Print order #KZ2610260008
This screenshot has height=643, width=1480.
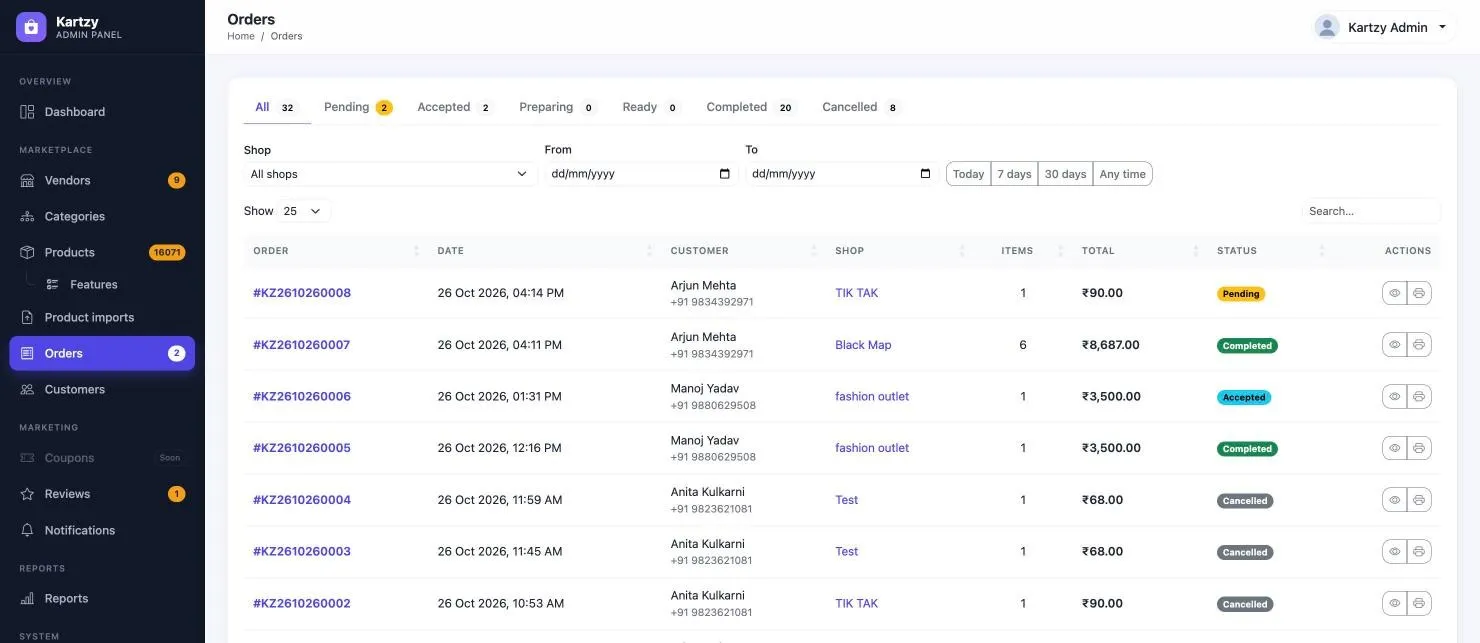point(1419,293)
